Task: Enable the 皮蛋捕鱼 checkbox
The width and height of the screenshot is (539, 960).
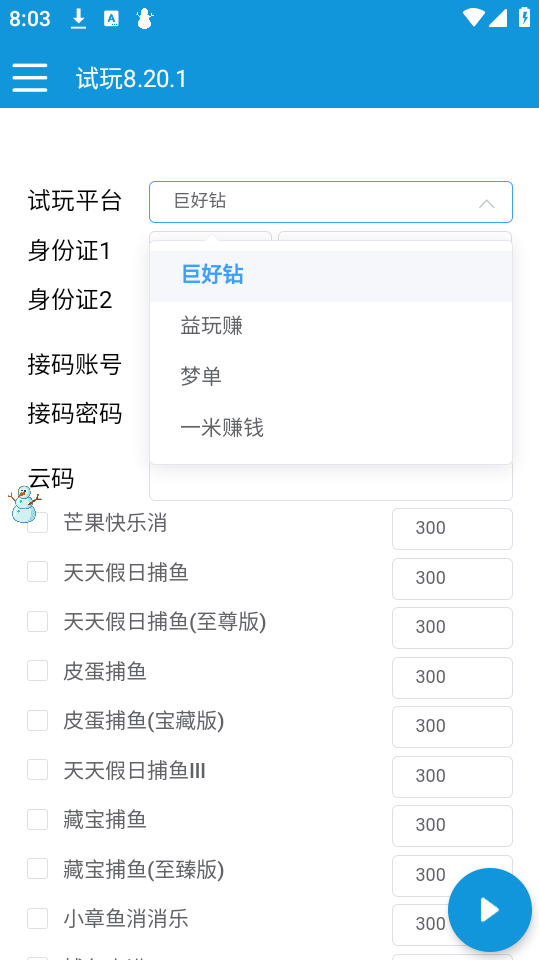Action: click(x=37, y=671)
